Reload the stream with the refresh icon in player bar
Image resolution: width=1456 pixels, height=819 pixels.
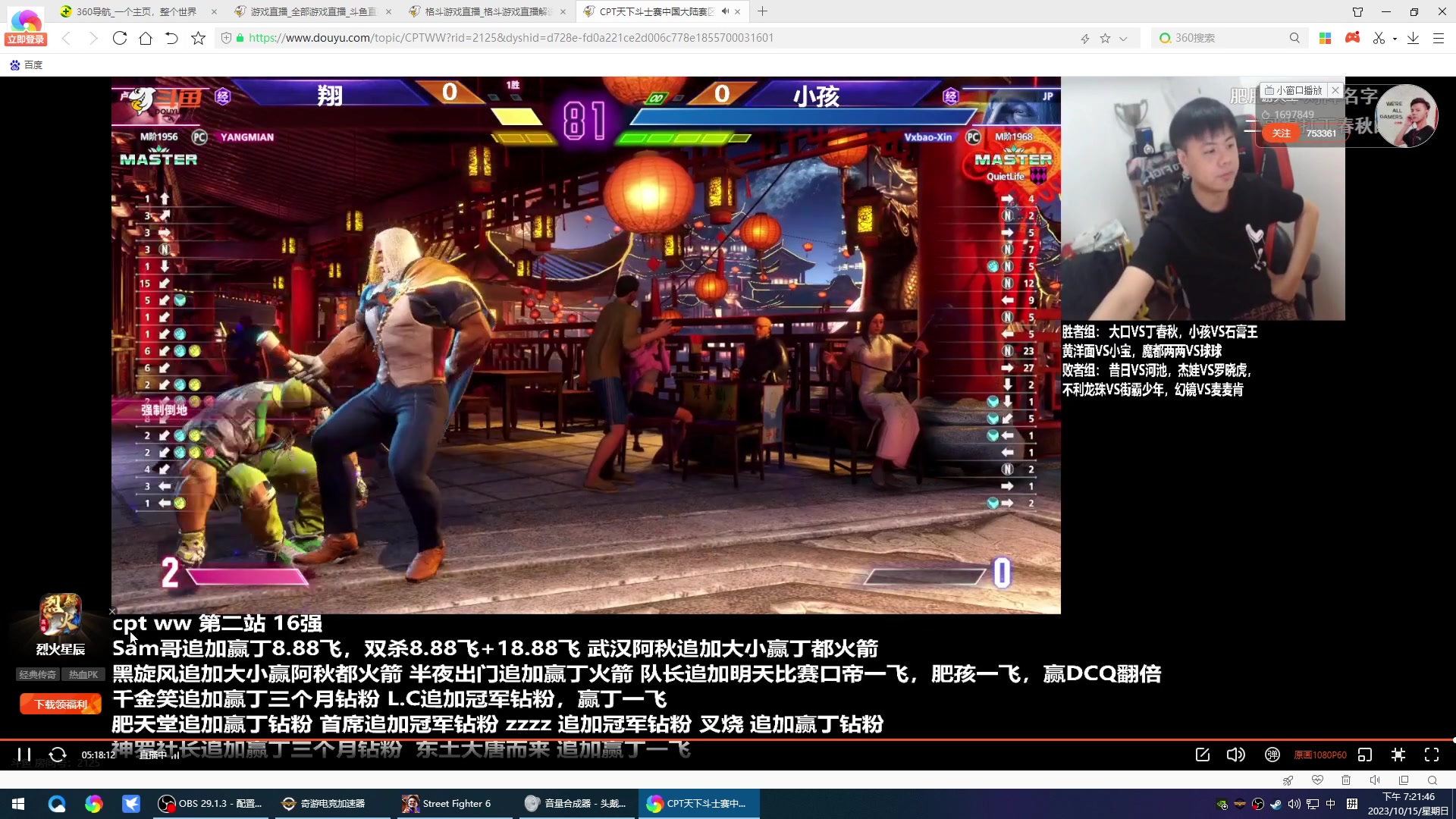(x=58, y=755)
